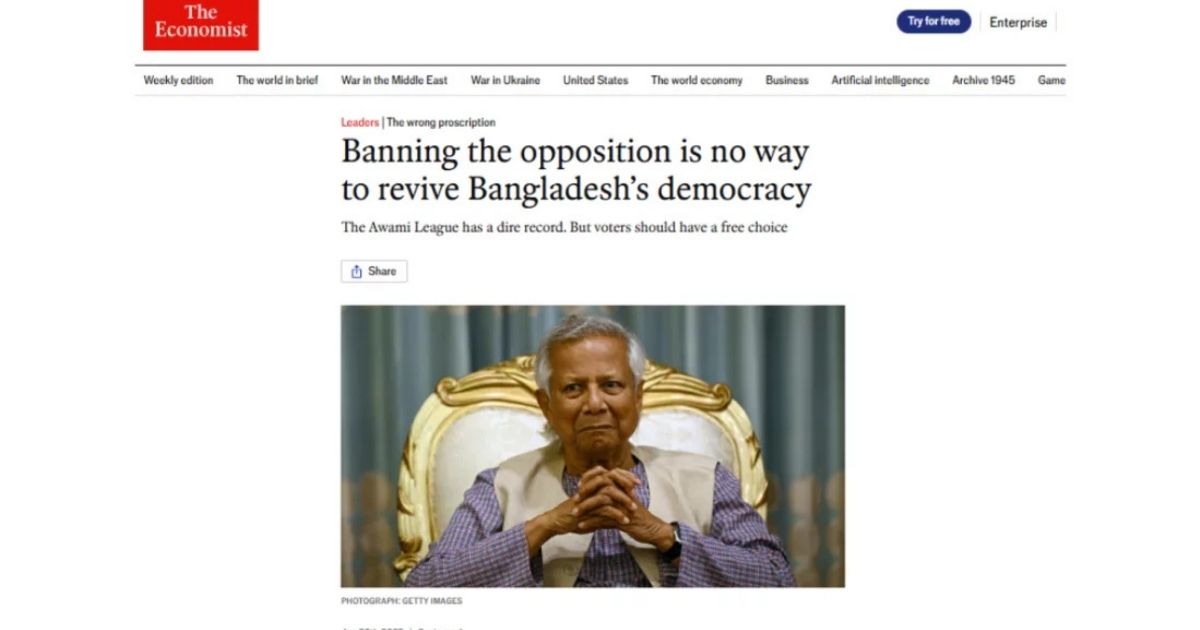Viewport: 1200px width, 630px height.
Task: Open the partially visible Games menu item
Action: [1051, 80]
